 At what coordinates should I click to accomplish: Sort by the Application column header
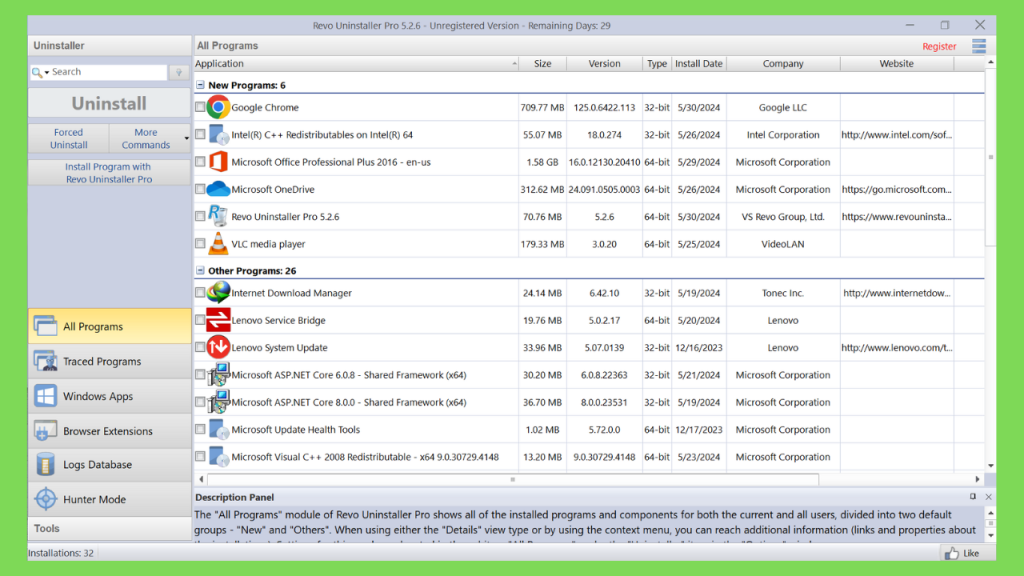click(x=356, y=63)
